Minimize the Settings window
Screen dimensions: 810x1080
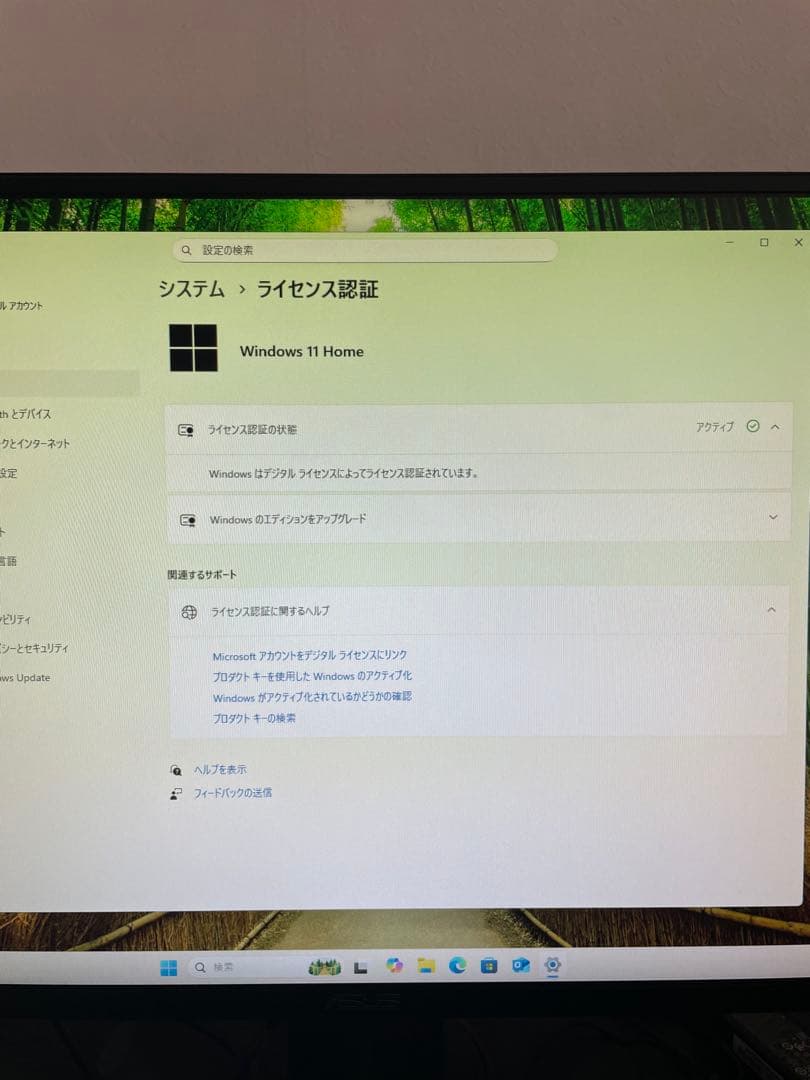(729, 242)
